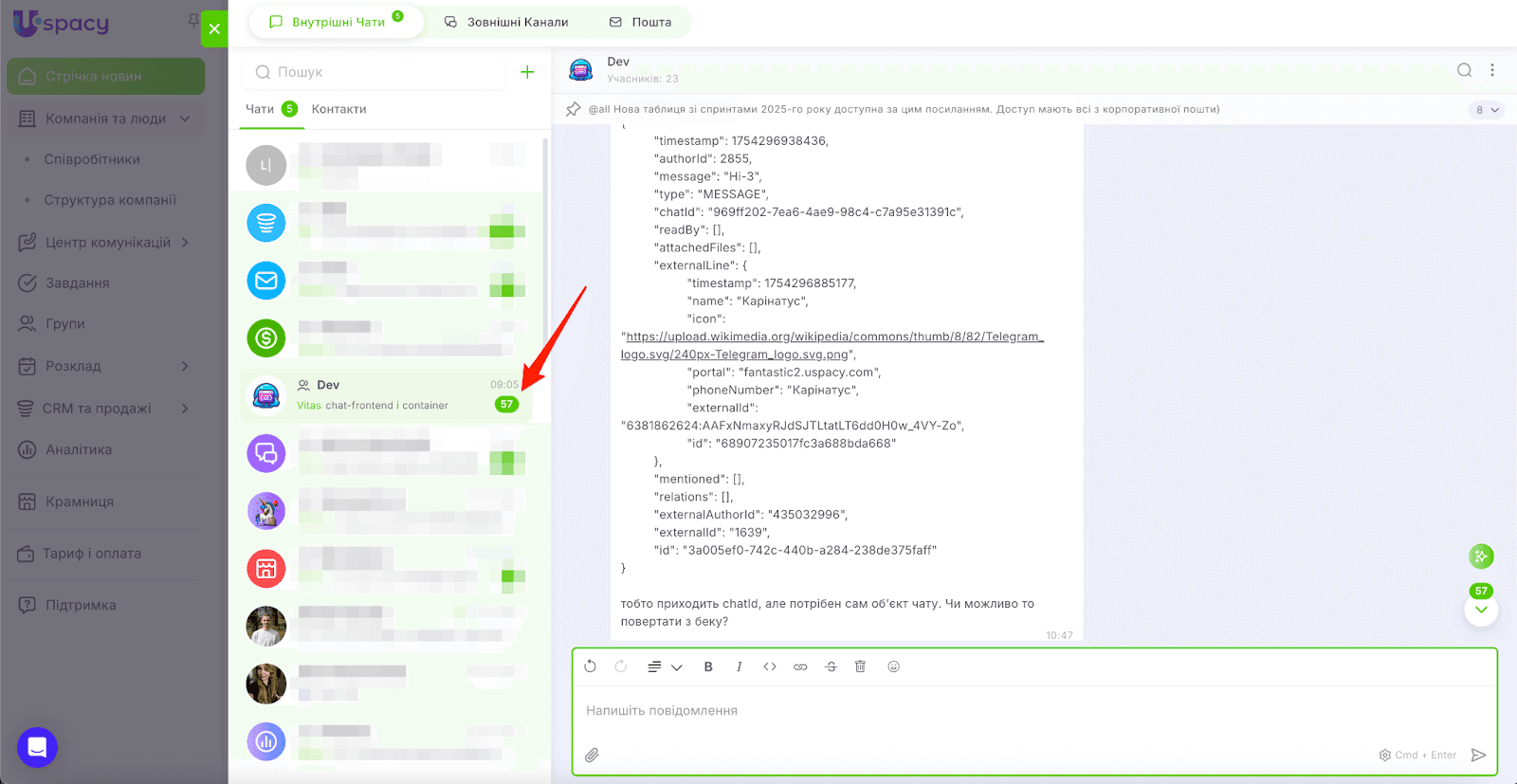Select the Dev chat in the list
The height and width of the screenshot is (784, 1517).
(386, 395)
